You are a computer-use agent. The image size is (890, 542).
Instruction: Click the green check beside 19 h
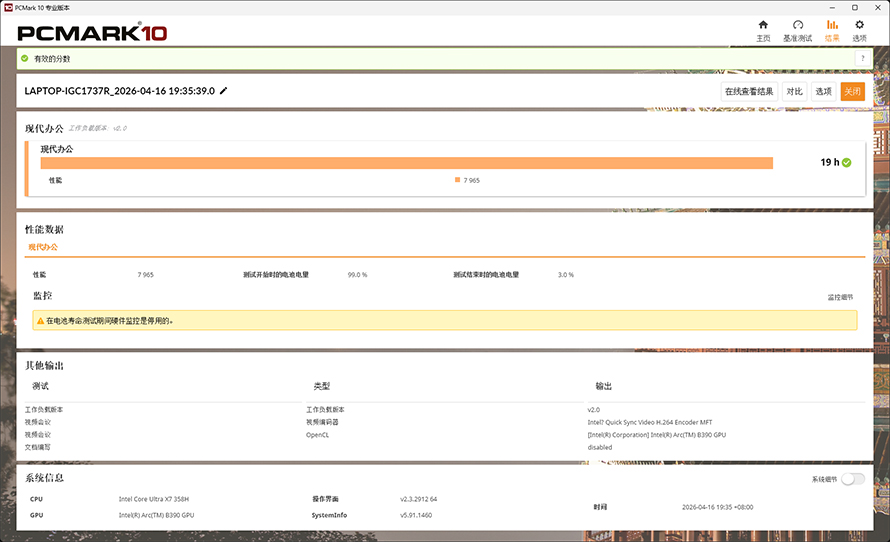click(846, 163)
